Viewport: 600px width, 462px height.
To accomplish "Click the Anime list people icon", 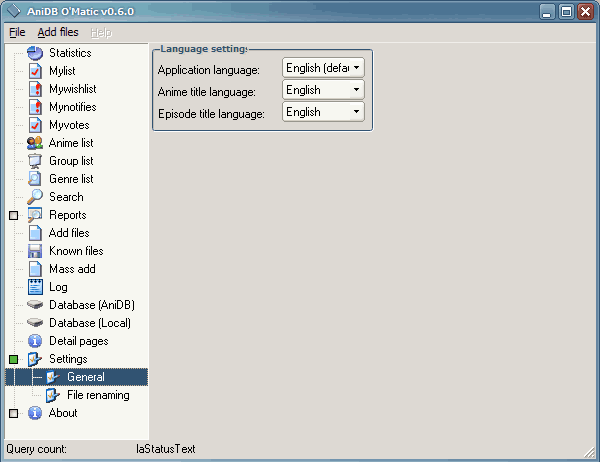I will tap(35, 143).
